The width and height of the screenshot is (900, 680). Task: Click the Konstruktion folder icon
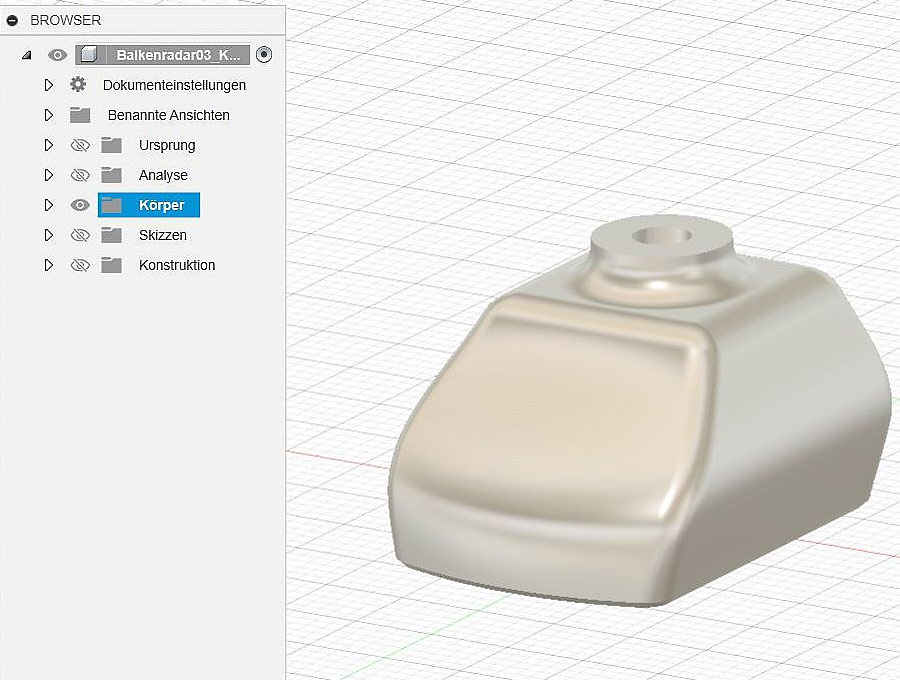click(111, 265)
